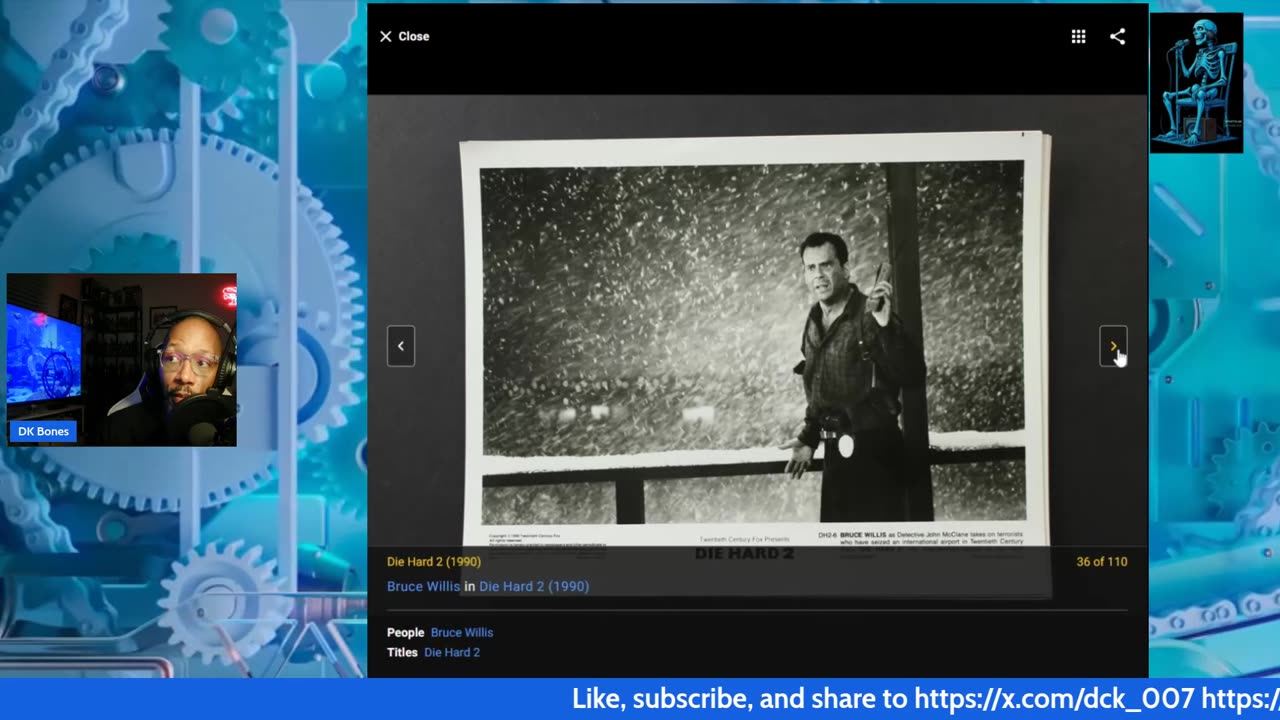Screen dimensions: 1280x720
Task: Click the Titles label
Action: [402, 653]
